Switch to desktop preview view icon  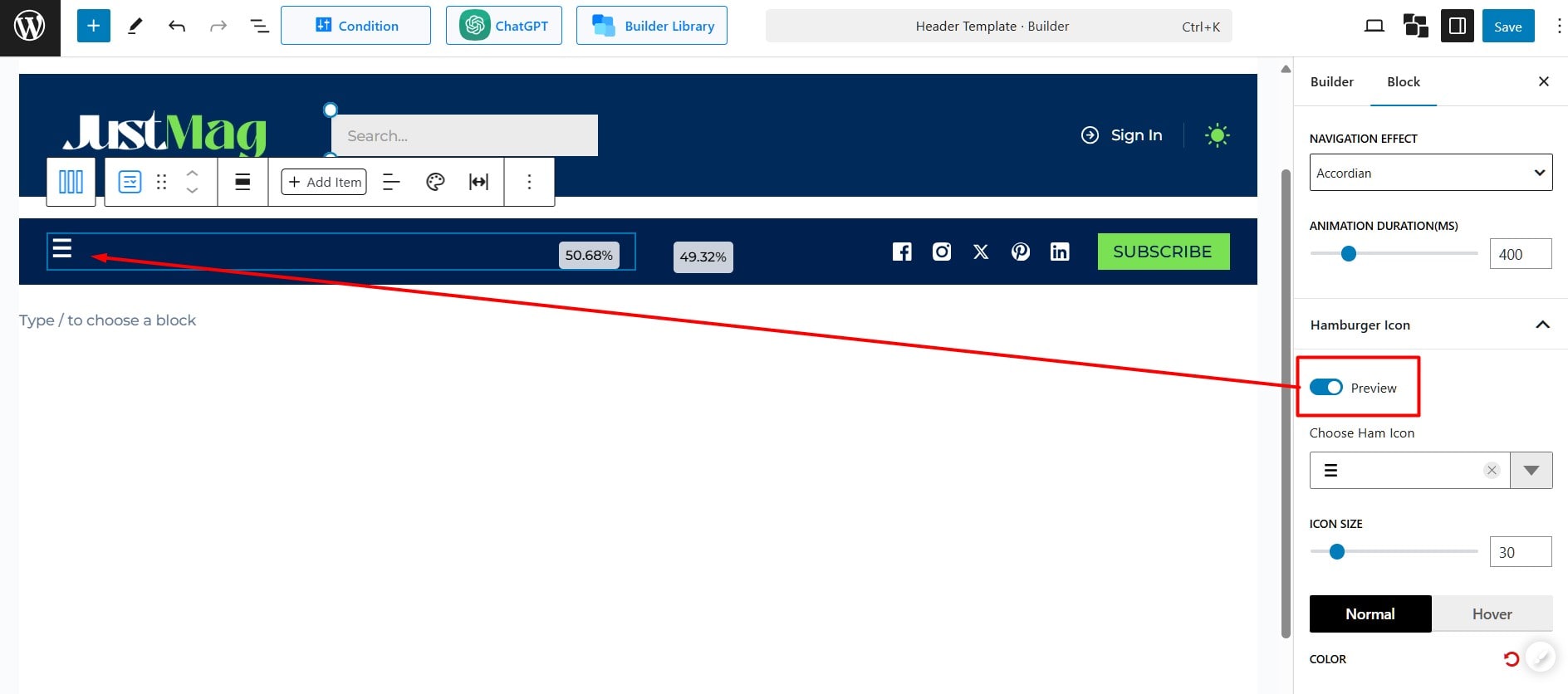1374,26
